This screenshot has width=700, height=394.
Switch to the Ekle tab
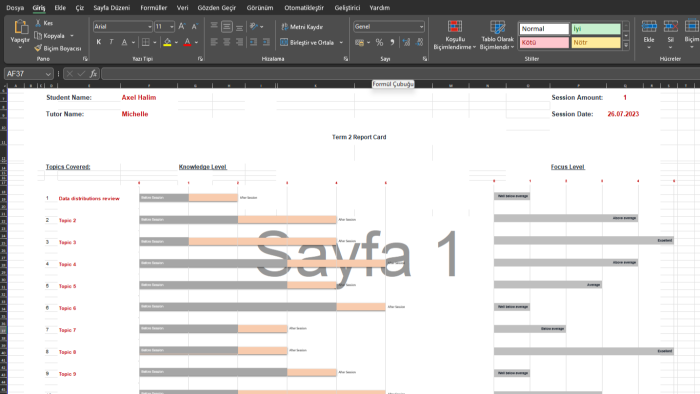coord(60,8)
